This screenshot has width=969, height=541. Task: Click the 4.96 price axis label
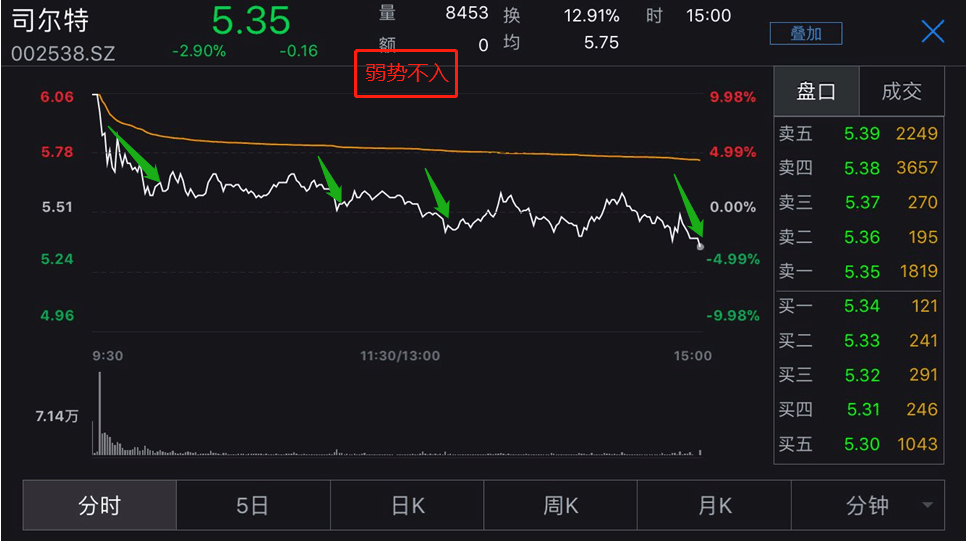coord(57,316)
